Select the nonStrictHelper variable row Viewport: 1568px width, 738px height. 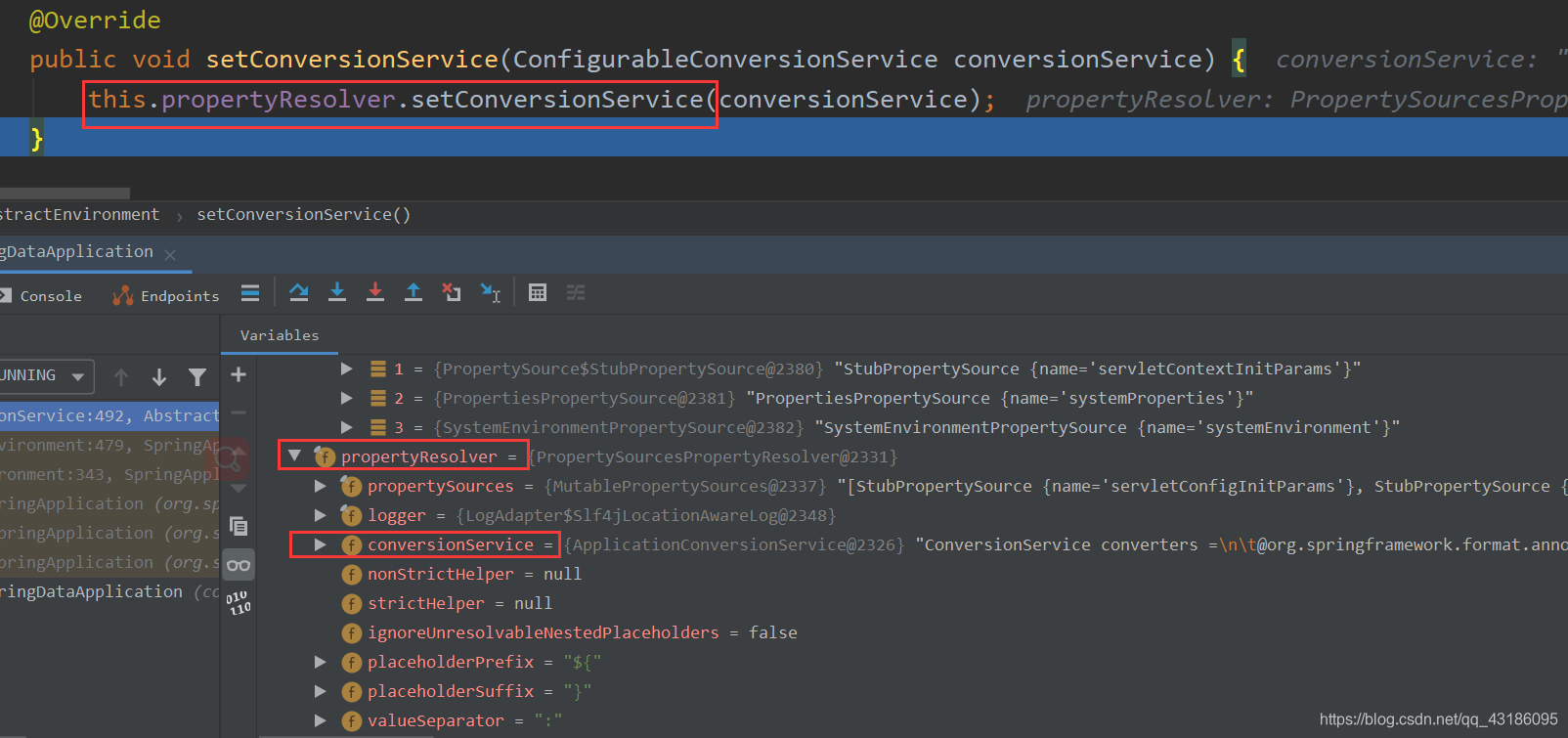912,574
